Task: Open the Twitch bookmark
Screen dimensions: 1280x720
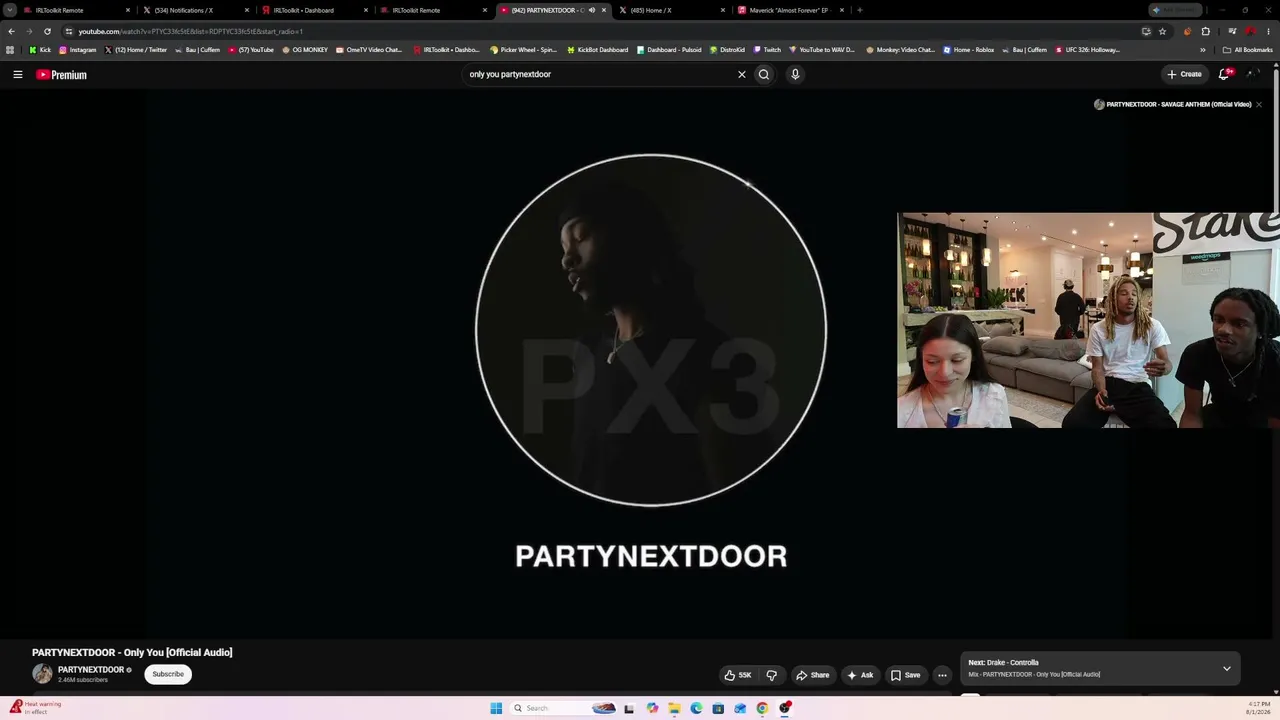Action: coord(767,50)
